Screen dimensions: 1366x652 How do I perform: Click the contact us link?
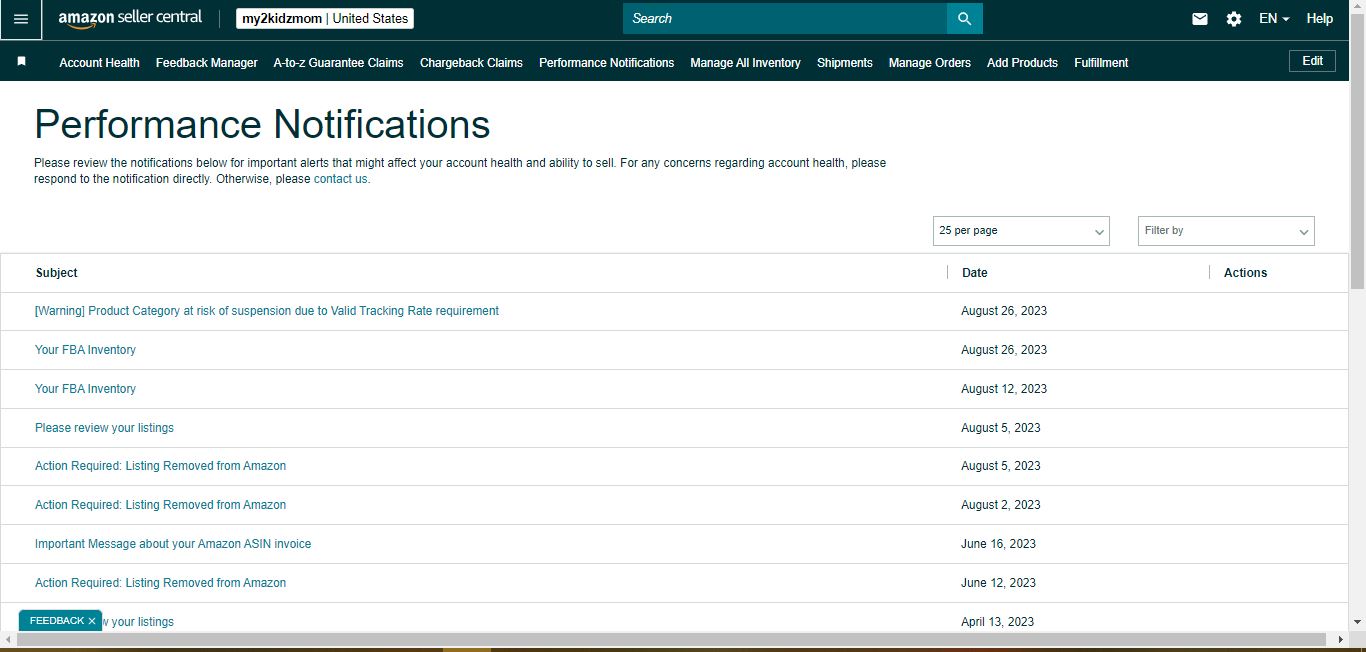click(x=340, y=179)
